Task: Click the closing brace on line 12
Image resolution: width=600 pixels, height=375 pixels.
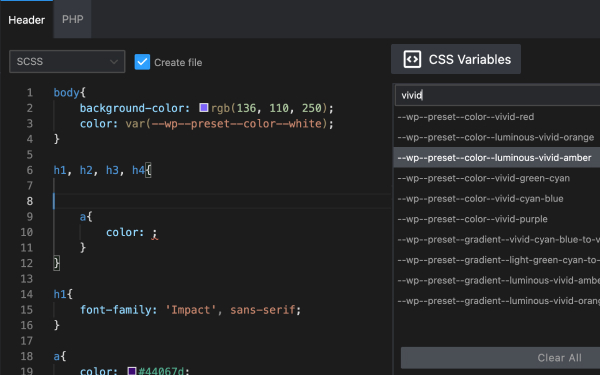Action: pyautogui.click(x=57, y=263)
